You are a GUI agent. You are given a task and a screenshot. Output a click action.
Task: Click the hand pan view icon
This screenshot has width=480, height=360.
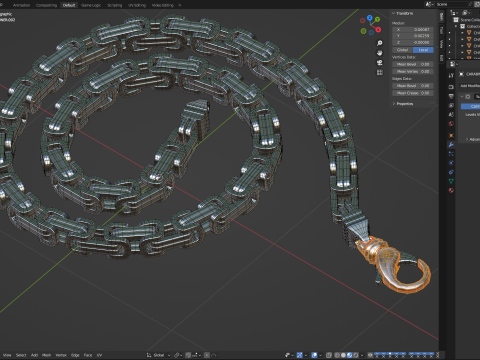pyautogui.click(x=379, y=53)
